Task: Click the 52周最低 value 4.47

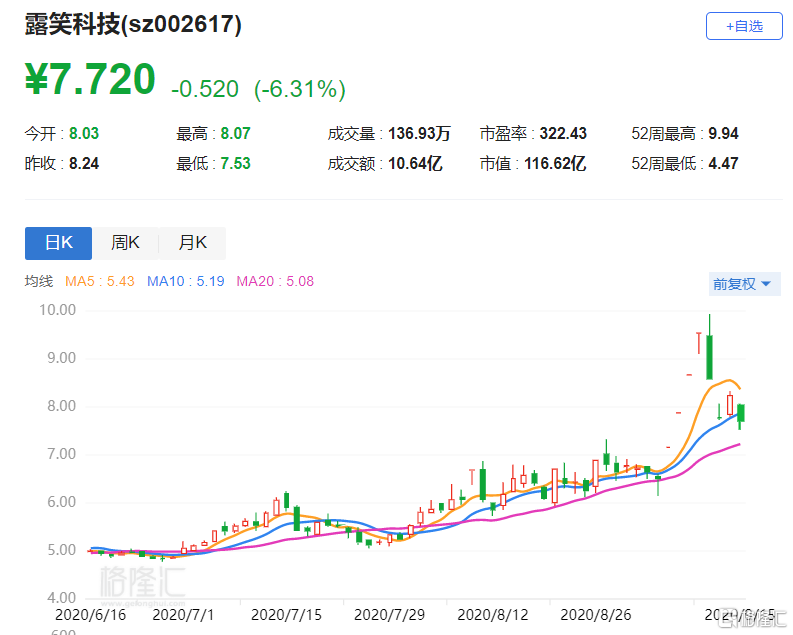Action: pos(723,163)
